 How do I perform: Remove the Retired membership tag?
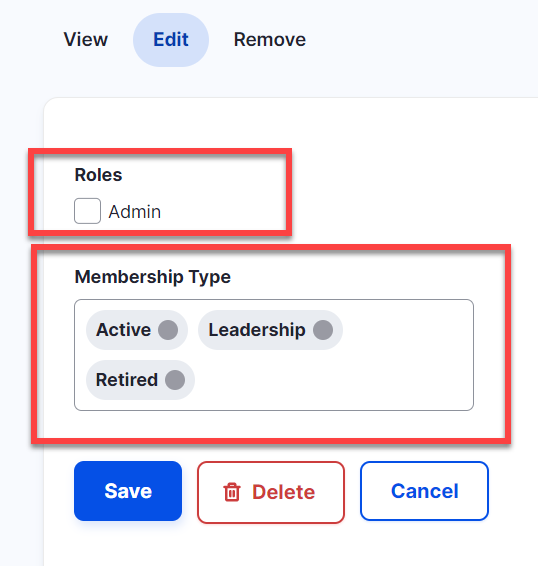175,380
